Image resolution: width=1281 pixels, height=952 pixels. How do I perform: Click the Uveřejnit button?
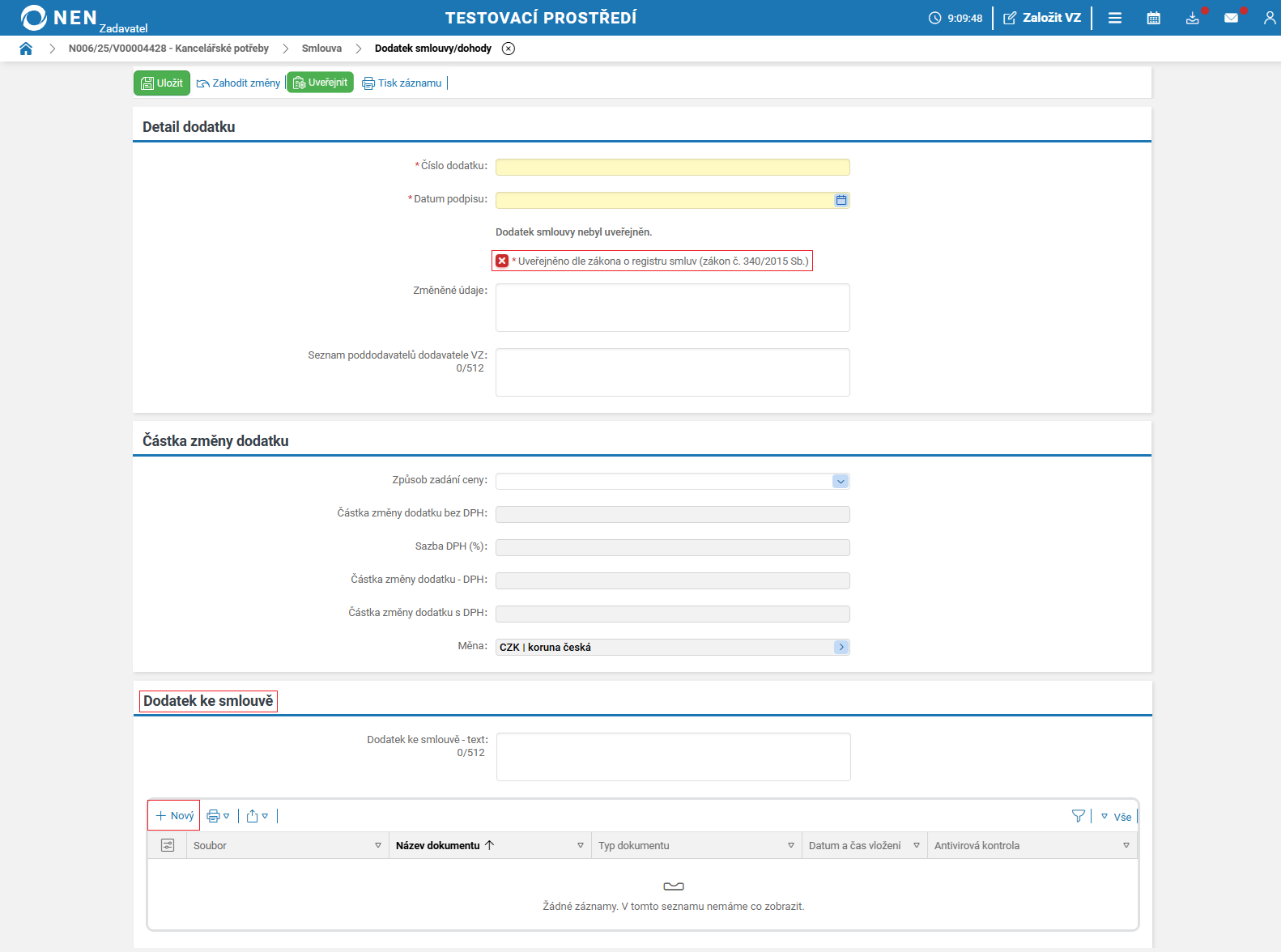click(321, 83)
